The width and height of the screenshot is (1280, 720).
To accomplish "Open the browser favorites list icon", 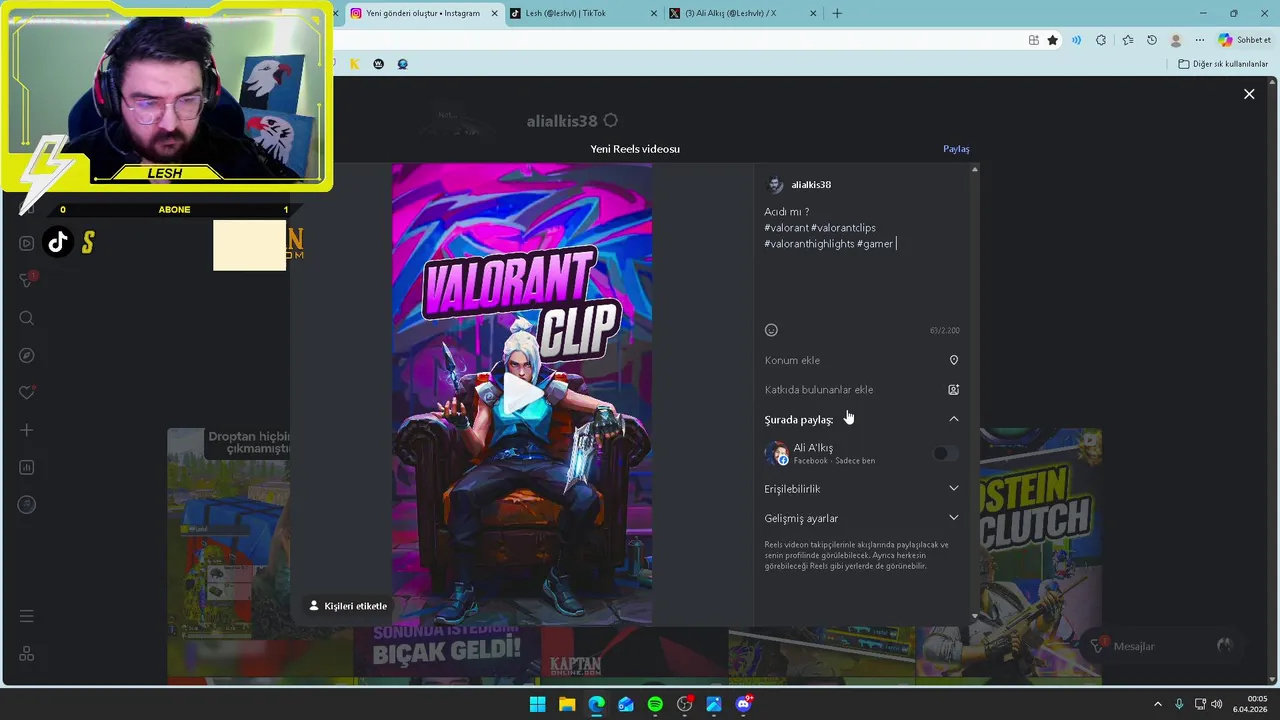I will point(1128,40).
